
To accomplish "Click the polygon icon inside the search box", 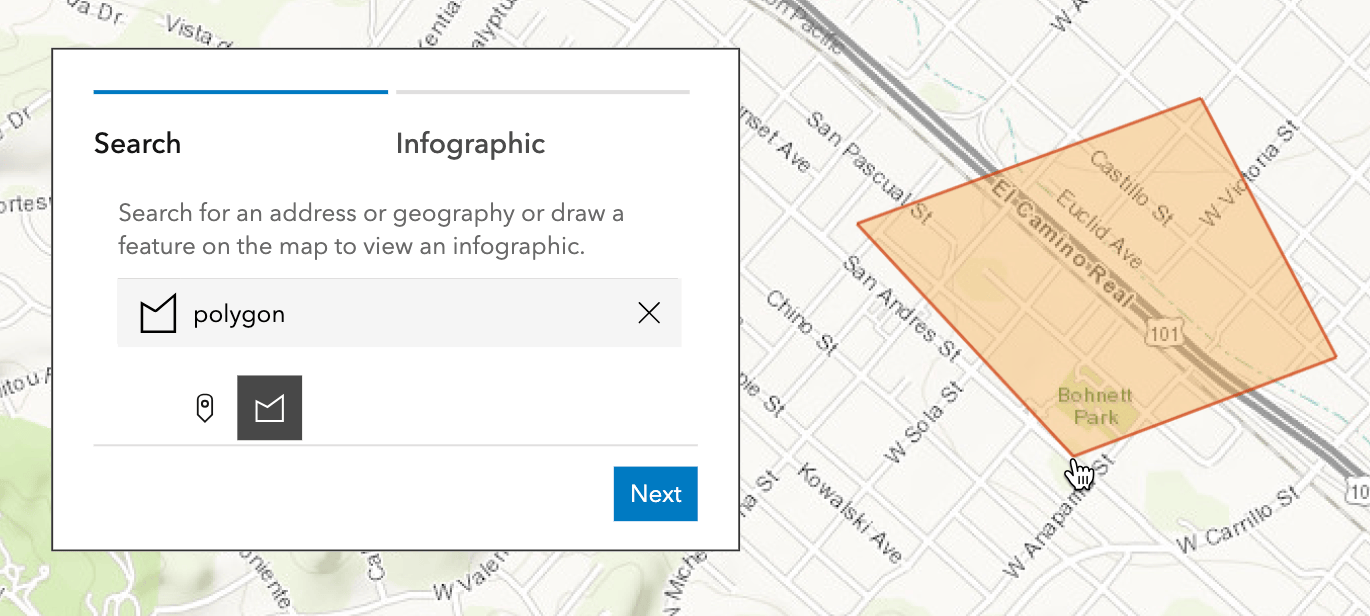I will point(157,313).
